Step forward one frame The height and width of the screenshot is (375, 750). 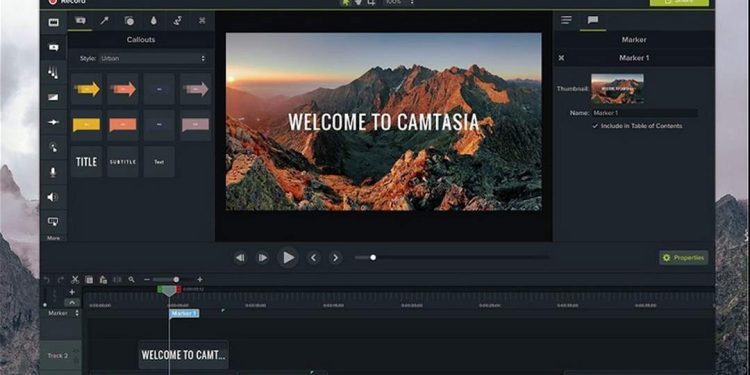[x=262, y=258]
